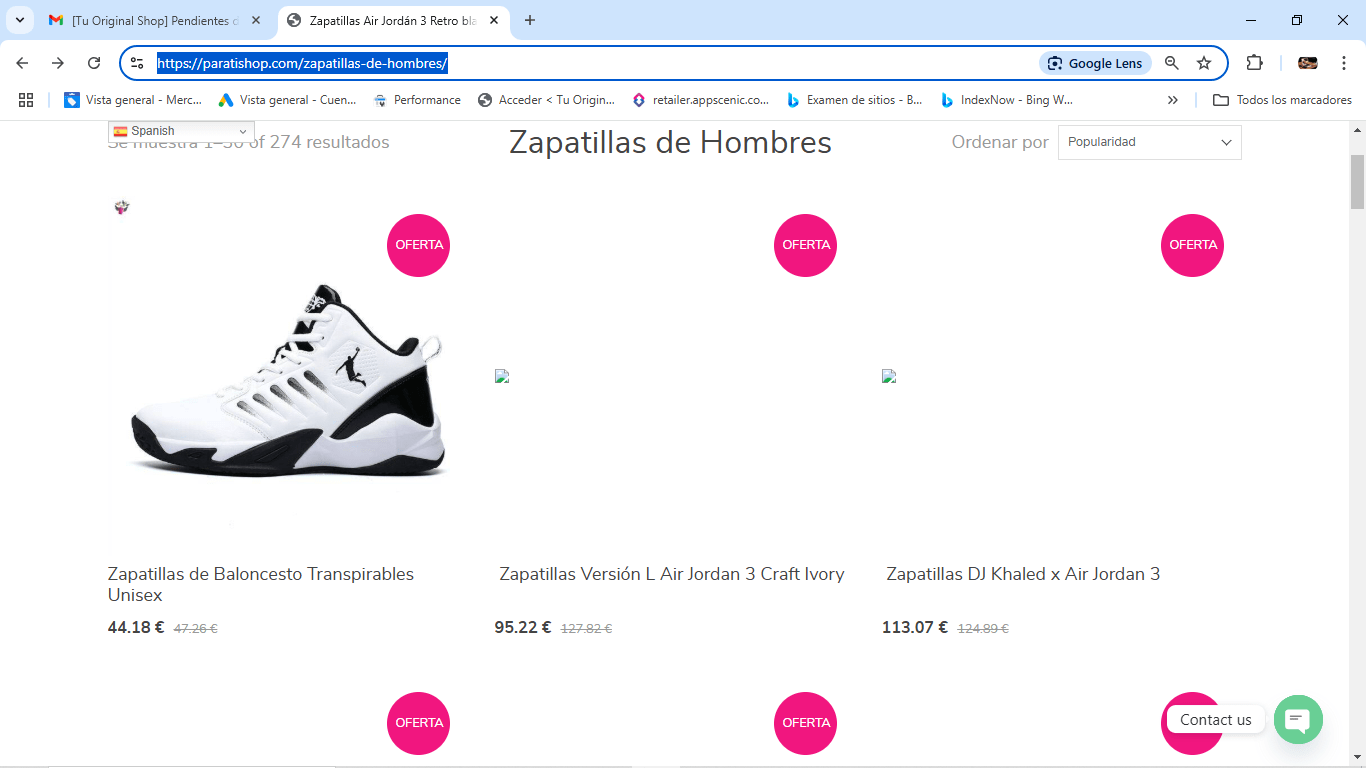Click the page vertical scrollbar thumb
Viewport: 1366px width, 768px height.
tap(1358, 182)
